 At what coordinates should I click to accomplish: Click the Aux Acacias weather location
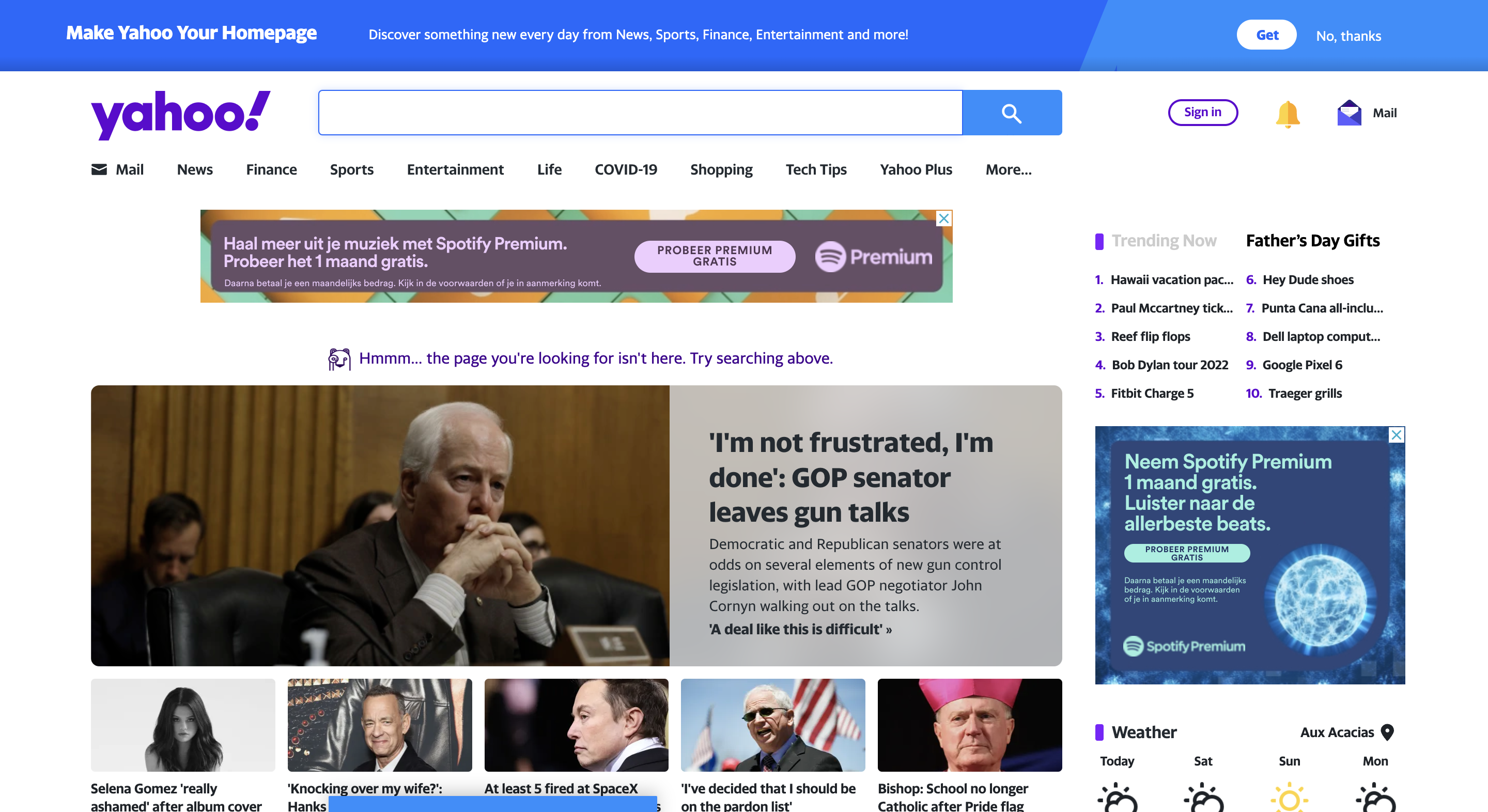(1337, 732)
